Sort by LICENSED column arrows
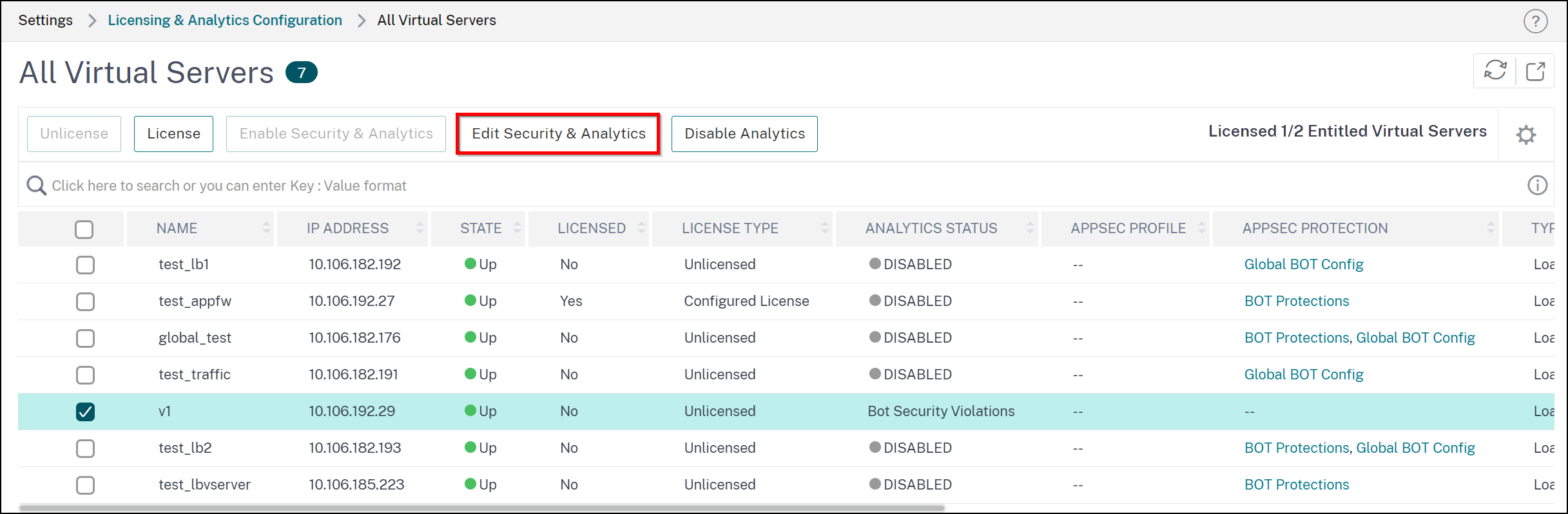 tap(641, 228)
